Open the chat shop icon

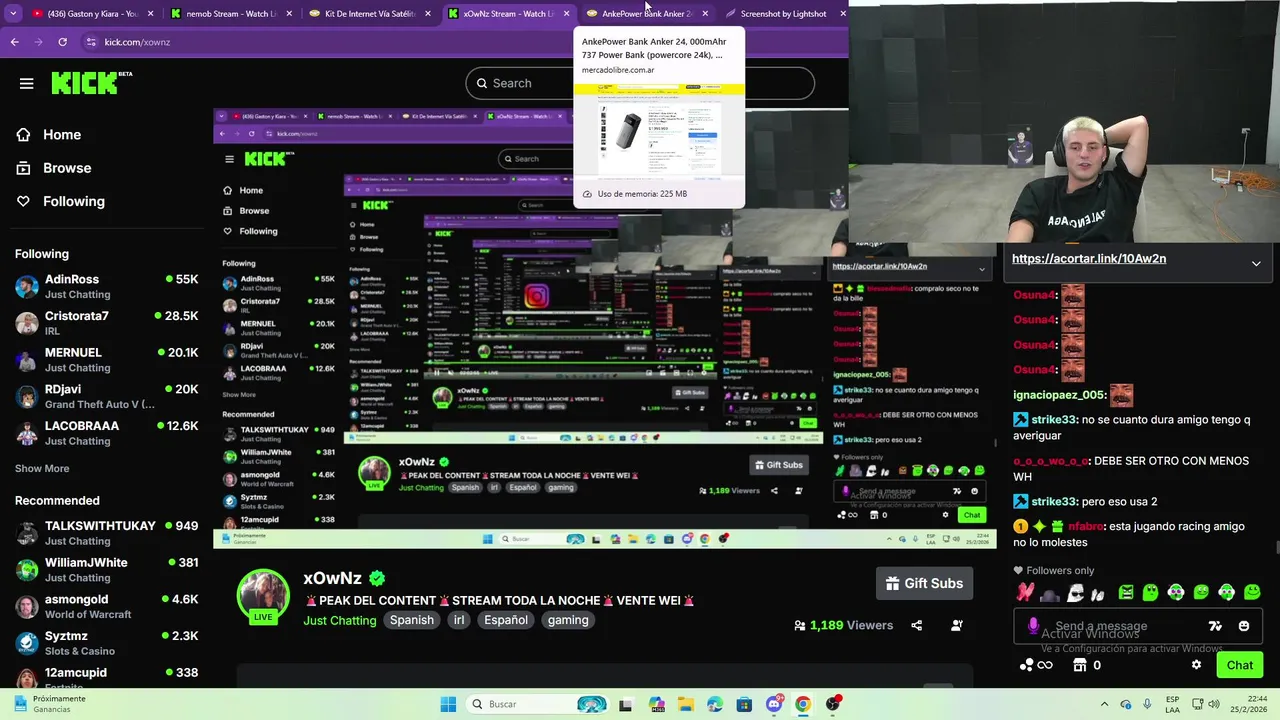click(x=1079, y=665)
